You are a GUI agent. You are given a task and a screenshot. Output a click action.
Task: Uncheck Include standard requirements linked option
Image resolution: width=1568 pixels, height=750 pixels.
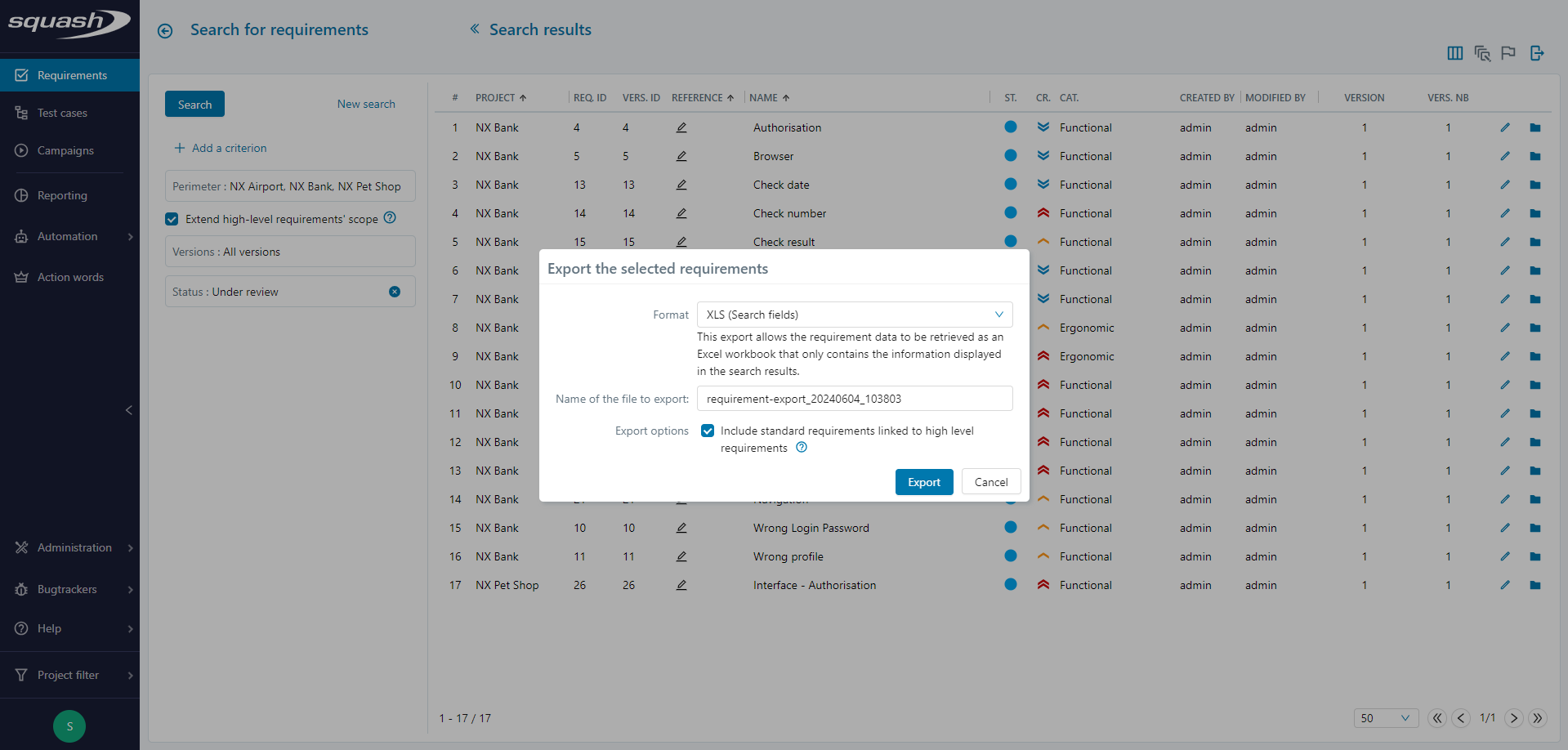(x=707, y=431)
